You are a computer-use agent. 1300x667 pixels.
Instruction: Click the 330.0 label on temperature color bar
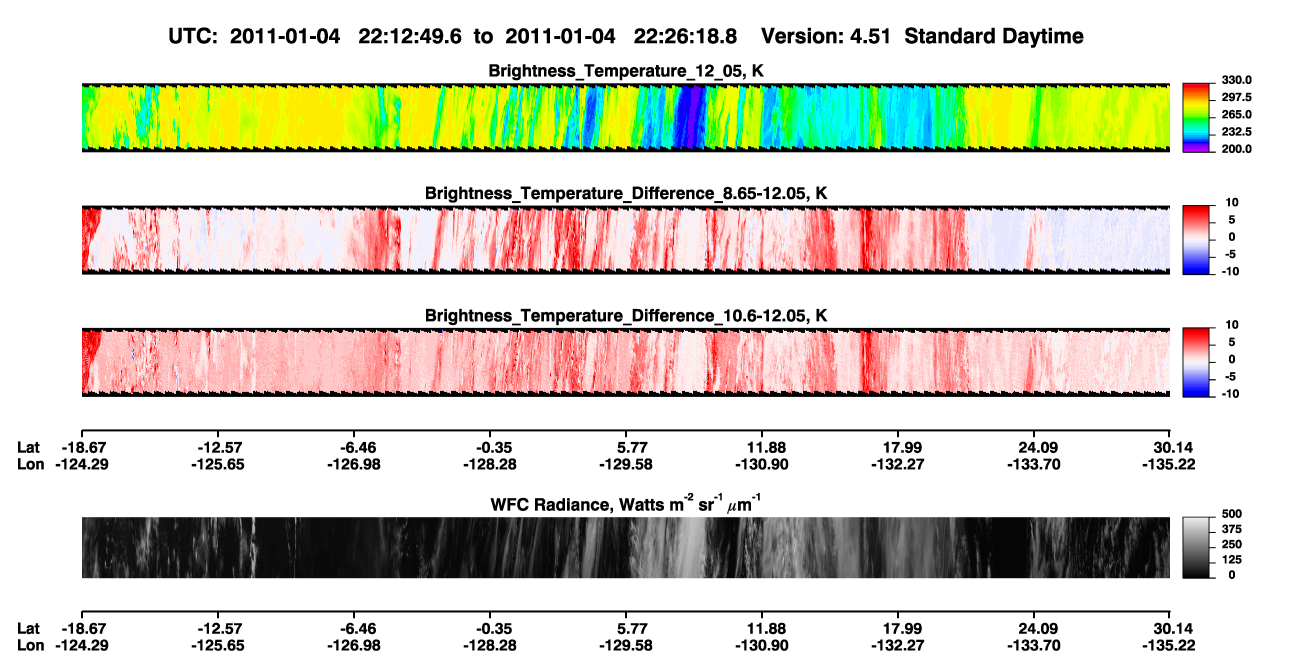click(1237, 80)
